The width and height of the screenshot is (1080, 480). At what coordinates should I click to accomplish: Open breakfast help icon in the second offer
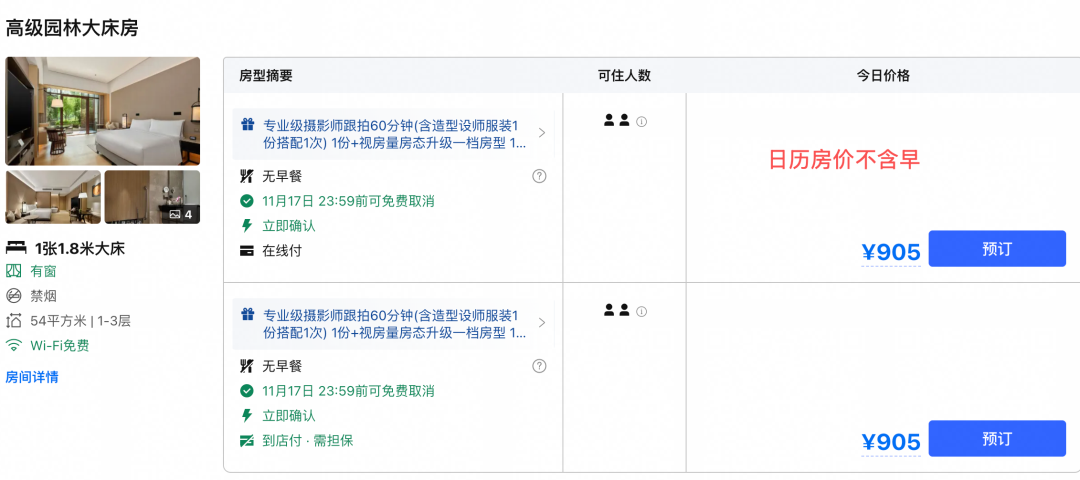pos(539,366)
